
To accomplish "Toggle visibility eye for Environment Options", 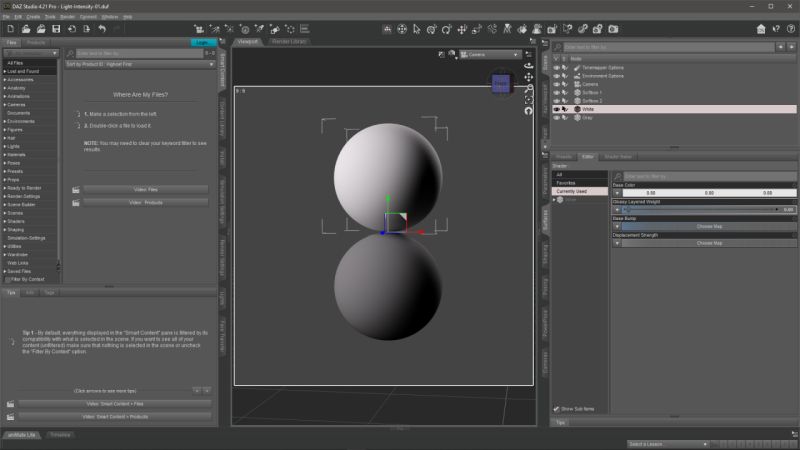I will point(557,76).
